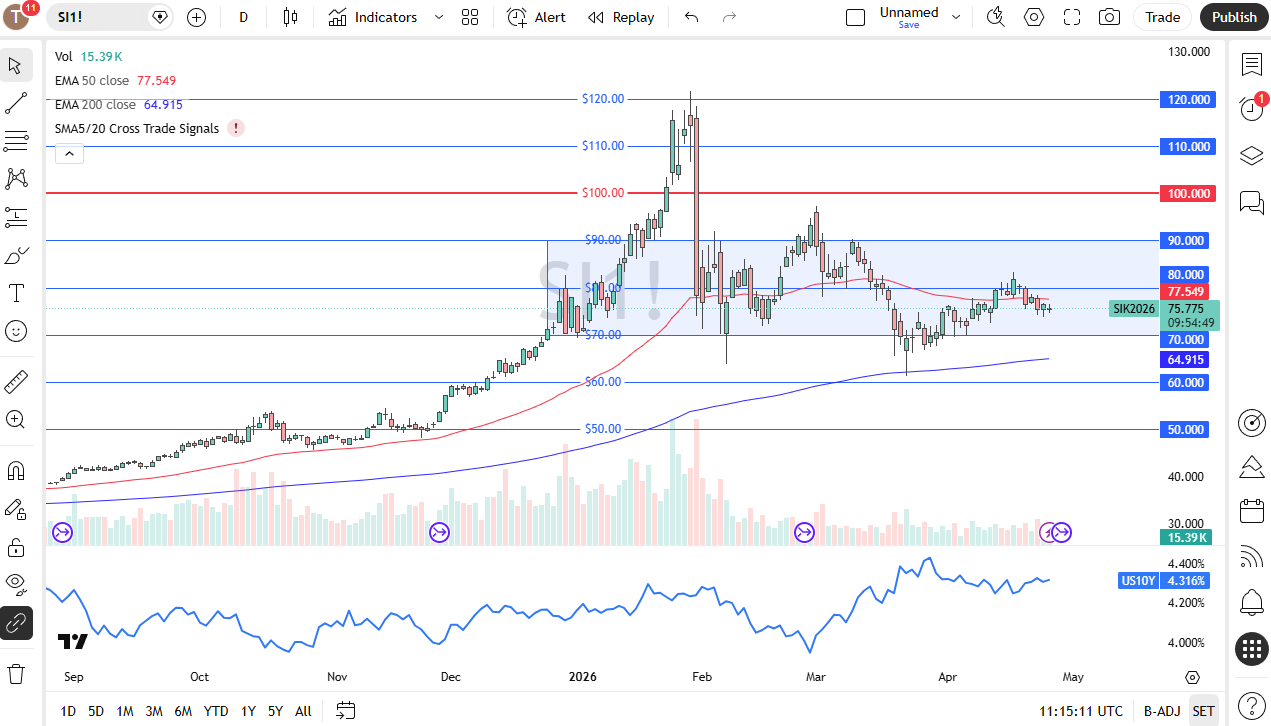
Task: Toggle the SET settlement price option
Action: pyautogui.click(x=1204, y=711)
